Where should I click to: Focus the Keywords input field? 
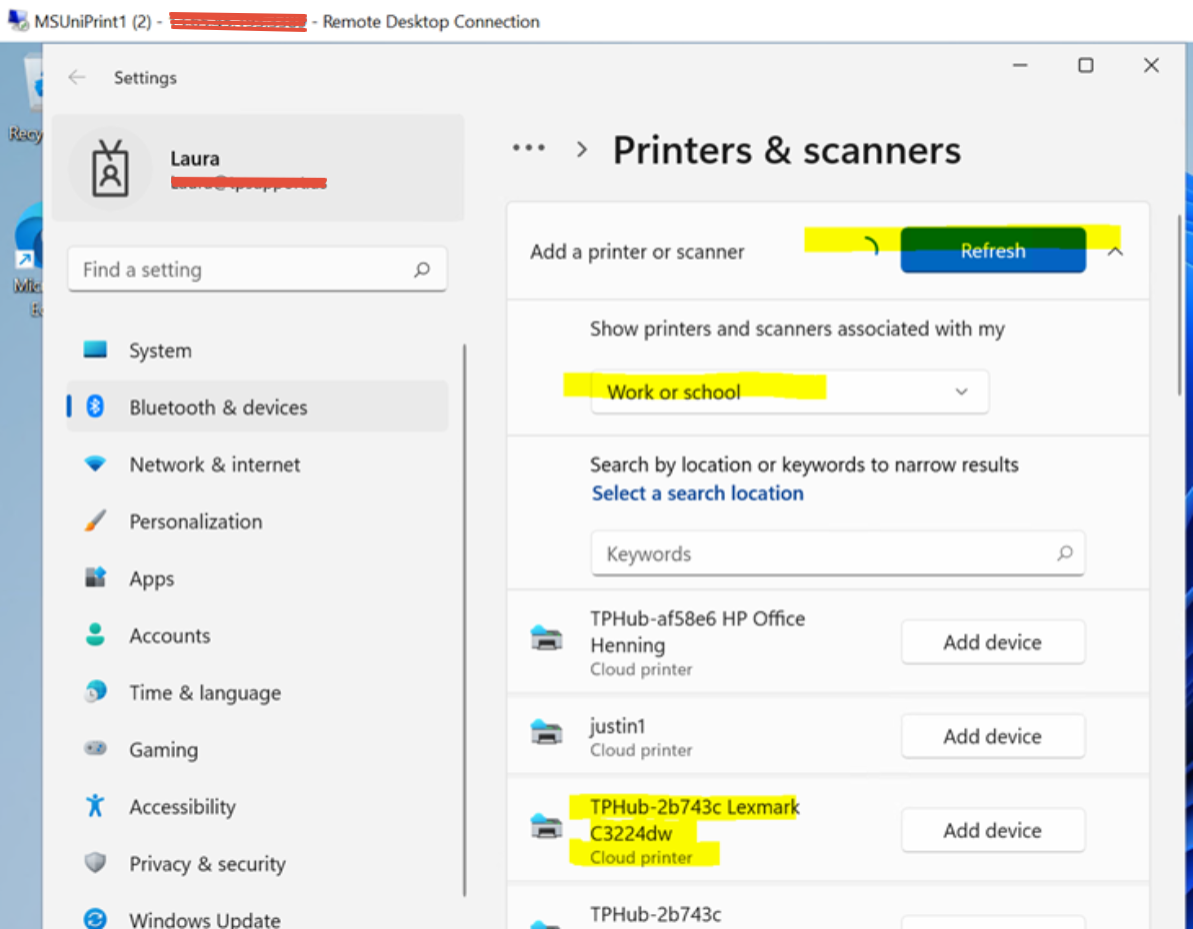click(838, 553)
